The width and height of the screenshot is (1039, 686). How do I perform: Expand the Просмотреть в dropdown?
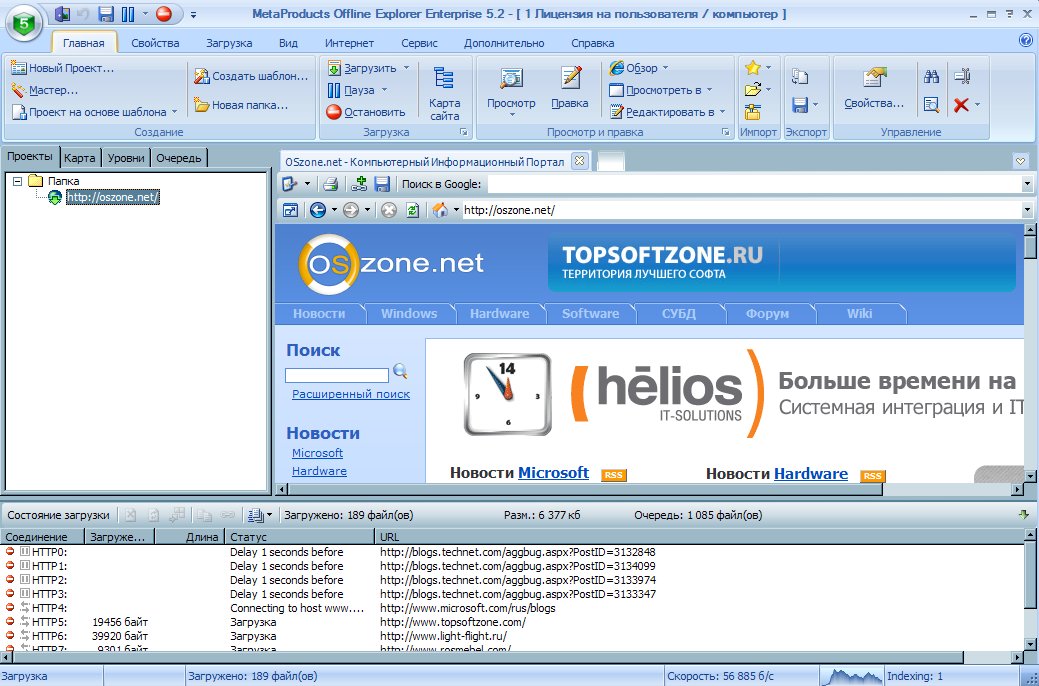710,89
